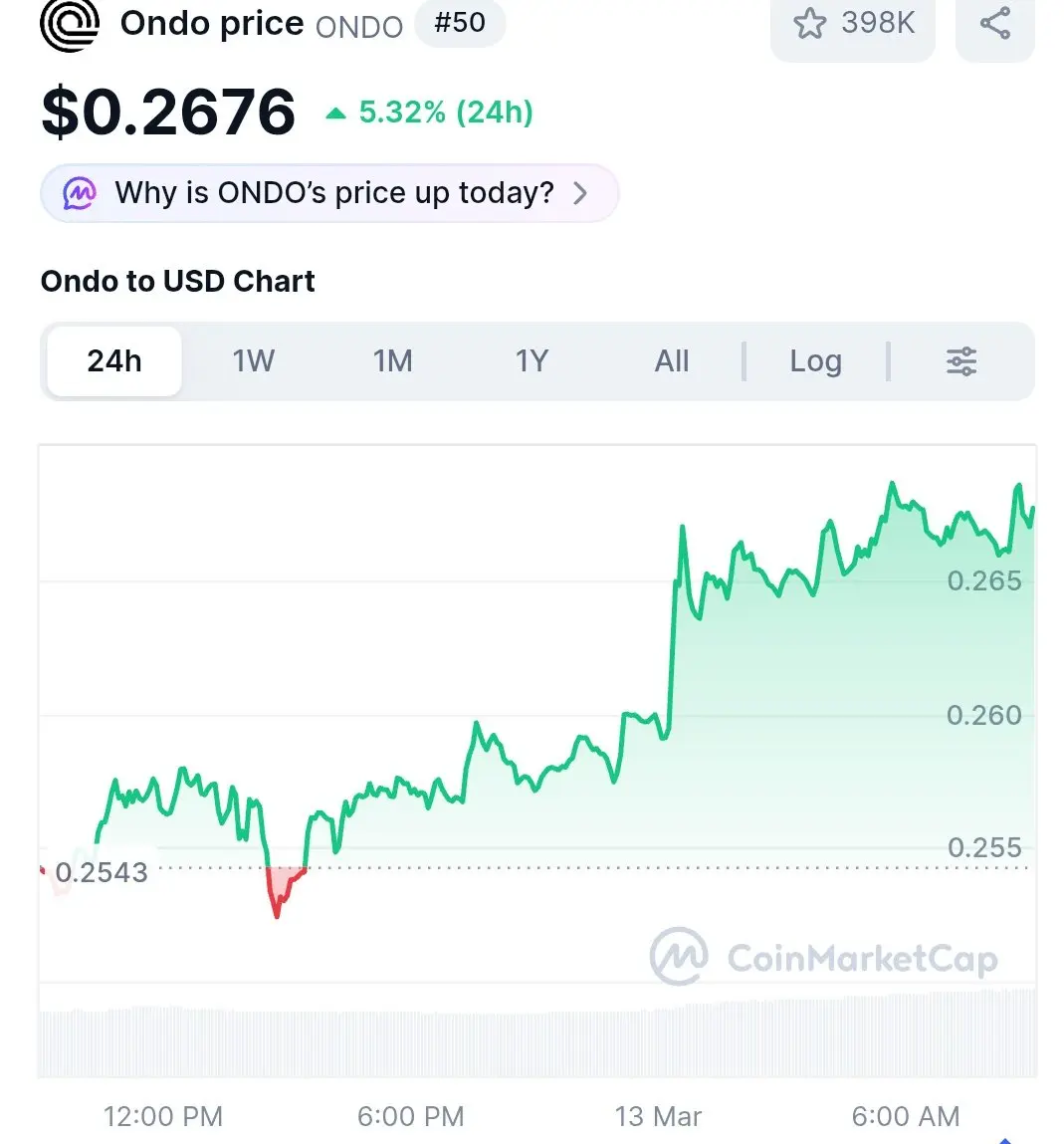Viewport: 1064px width, 1144px height.
Task: Click the AI chat bubble icon
Action: tap(80, 193)
